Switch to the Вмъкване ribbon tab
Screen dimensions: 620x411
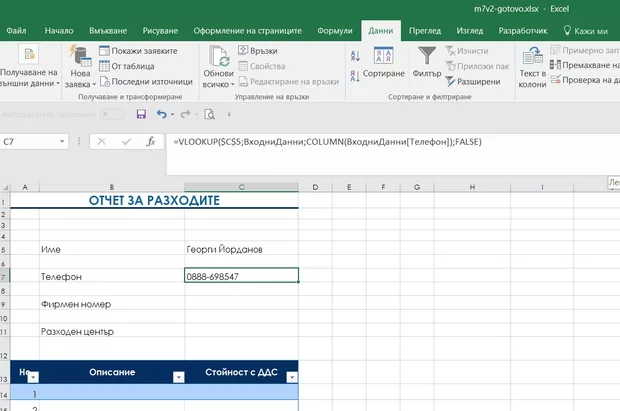(x=109, y=31)
